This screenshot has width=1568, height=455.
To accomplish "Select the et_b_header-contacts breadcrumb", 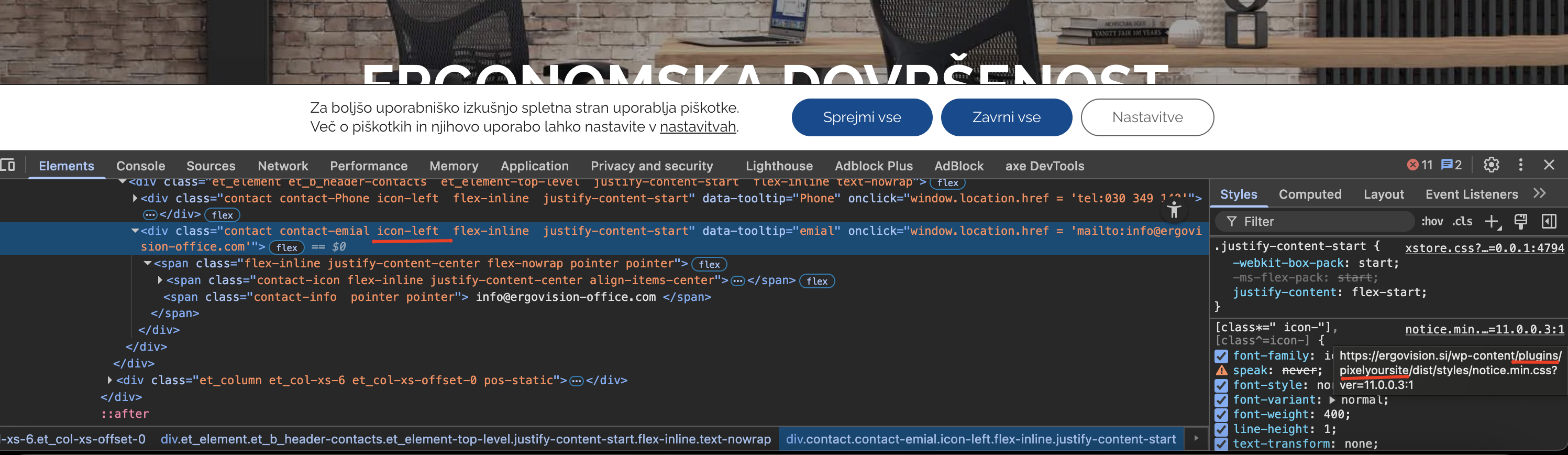I will (x=466, y=439).
